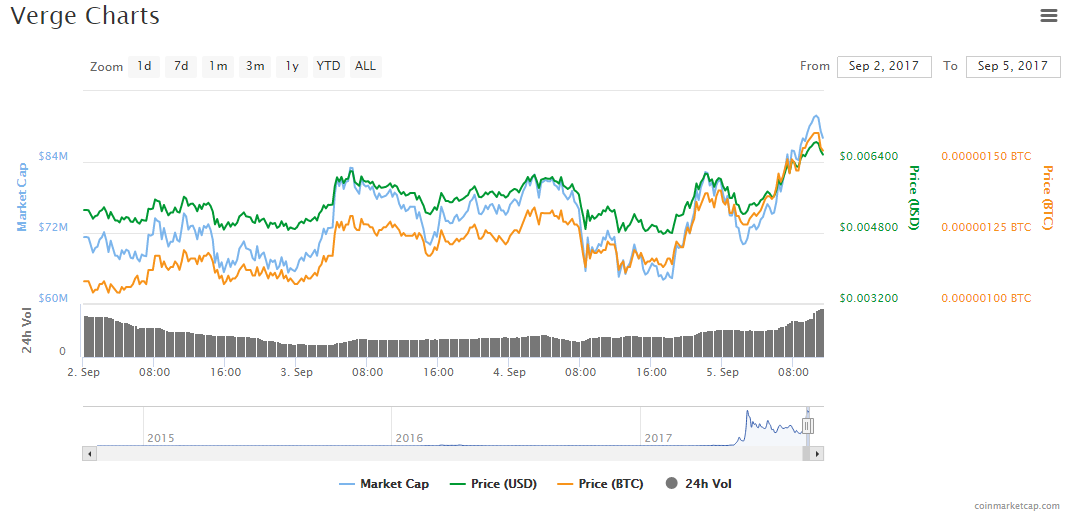
Task: Click the 2015 label in navigator
Action: point(161,438)
